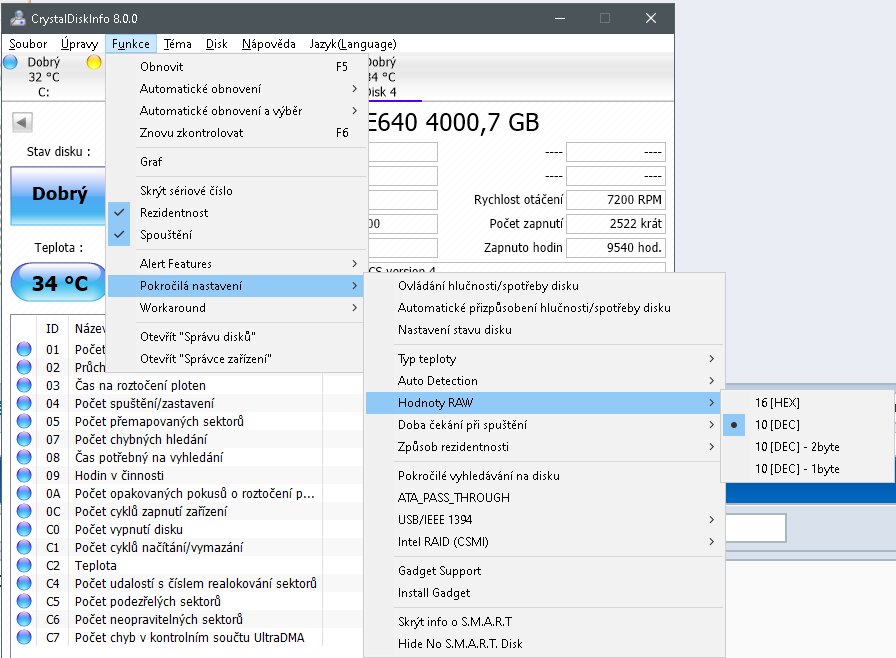Click the 34 °C temperature button
This screenshot has height=658, width=896.
(x=59, y=282)
